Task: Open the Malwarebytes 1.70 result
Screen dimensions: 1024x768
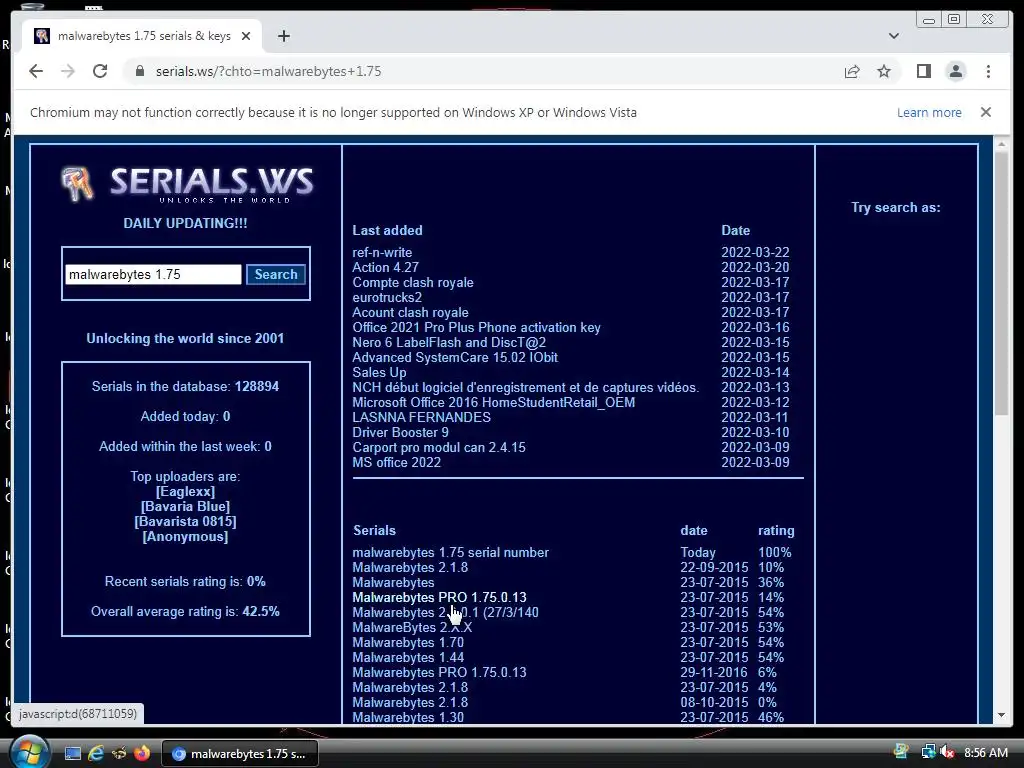Action: (408, 643)
